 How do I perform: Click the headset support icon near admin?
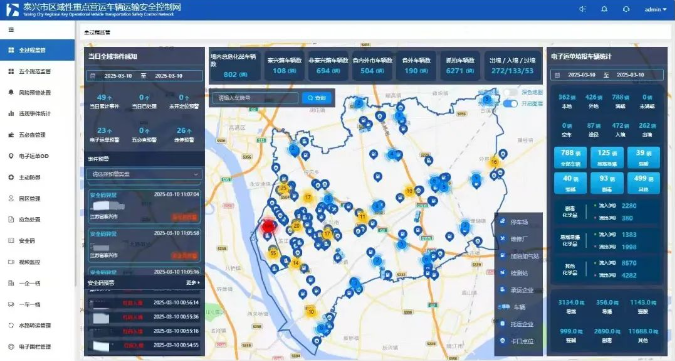(626, 9)
